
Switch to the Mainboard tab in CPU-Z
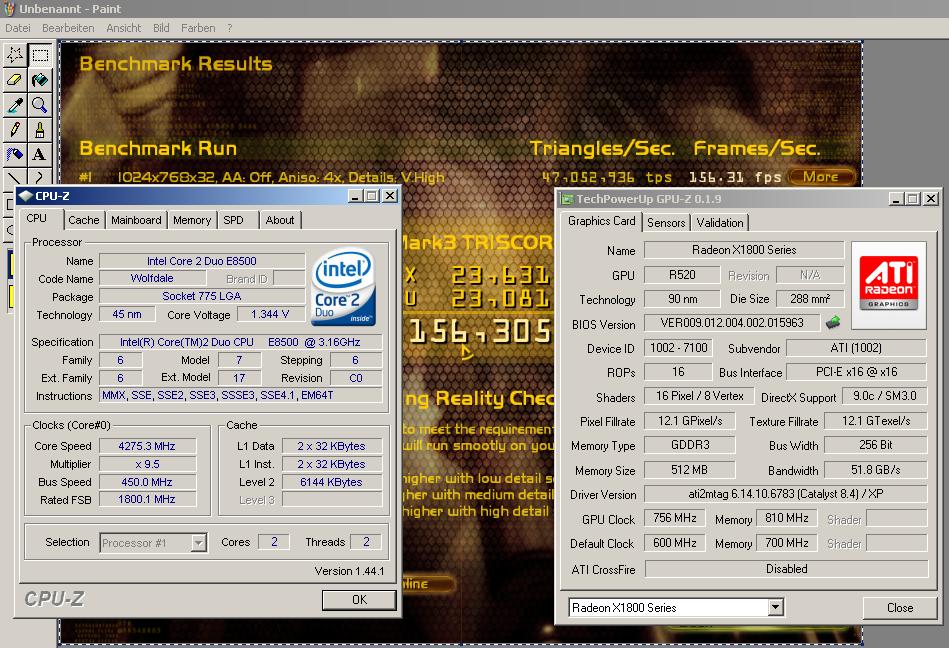(x=136, y=220)
